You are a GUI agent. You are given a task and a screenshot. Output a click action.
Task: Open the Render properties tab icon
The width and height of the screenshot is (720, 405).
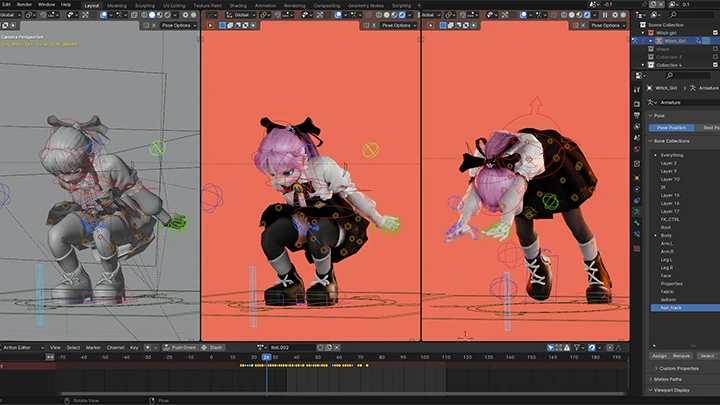pyautogui.click(x=637, y=104)
